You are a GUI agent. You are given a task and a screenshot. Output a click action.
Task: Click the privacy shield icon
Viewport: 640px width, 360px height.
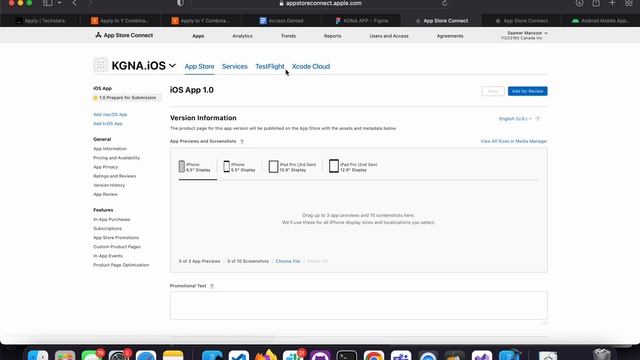tap(180, 3)
